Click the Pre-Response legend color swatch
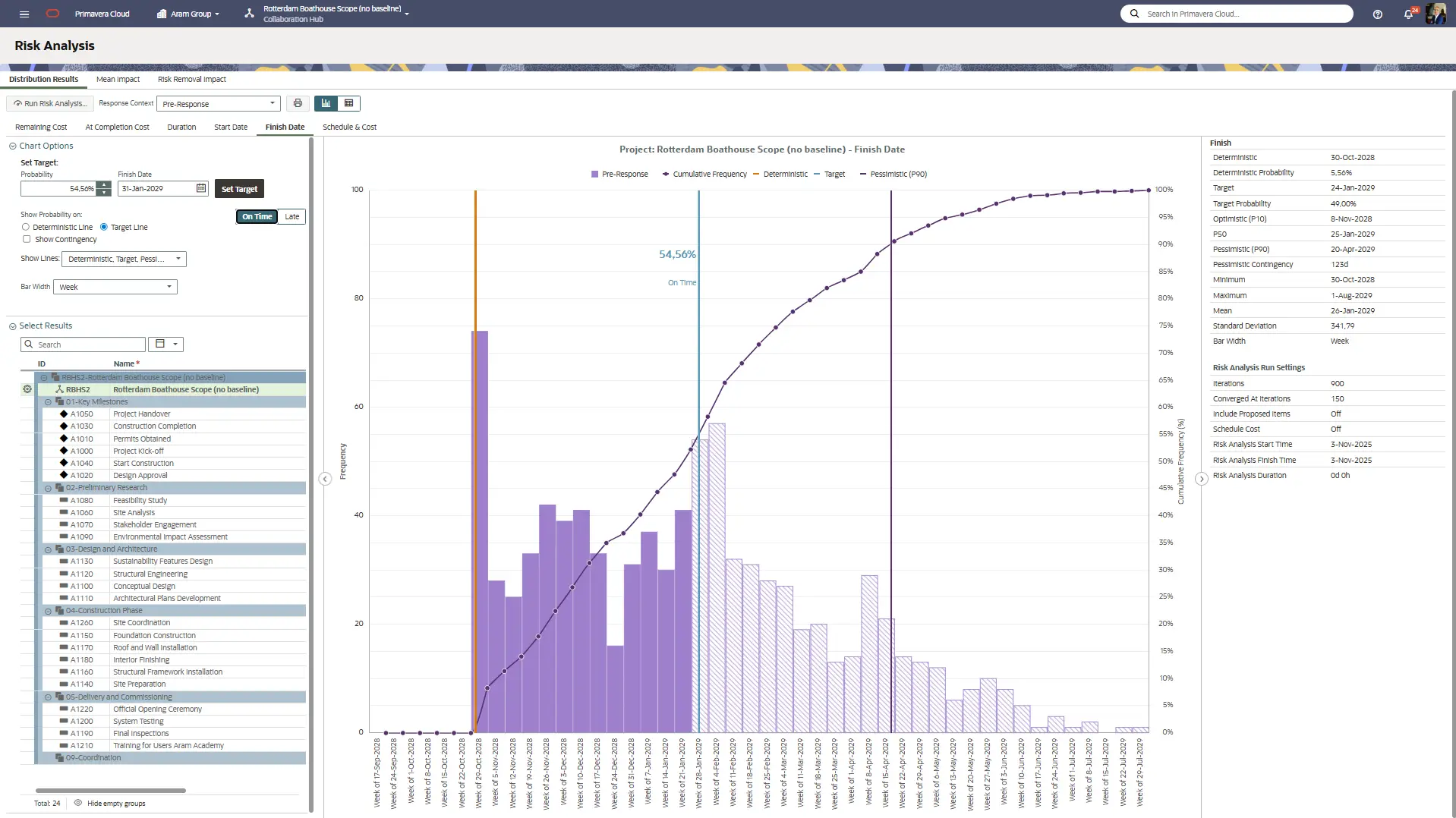 pos(595,175)
